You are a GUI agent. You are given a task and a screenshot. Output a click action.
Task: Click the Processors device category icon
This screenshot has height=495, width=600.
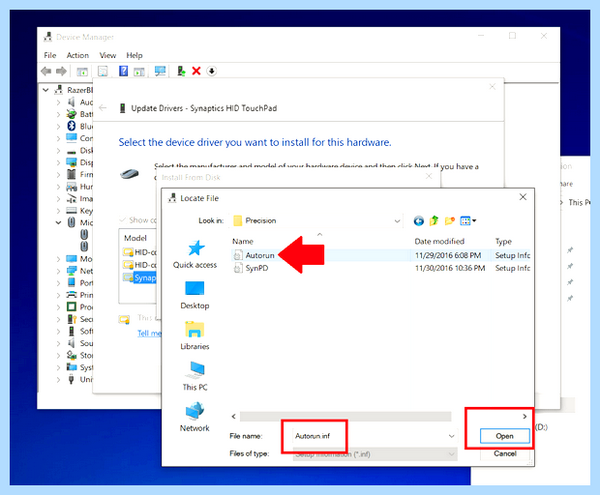tap(71, 307)
